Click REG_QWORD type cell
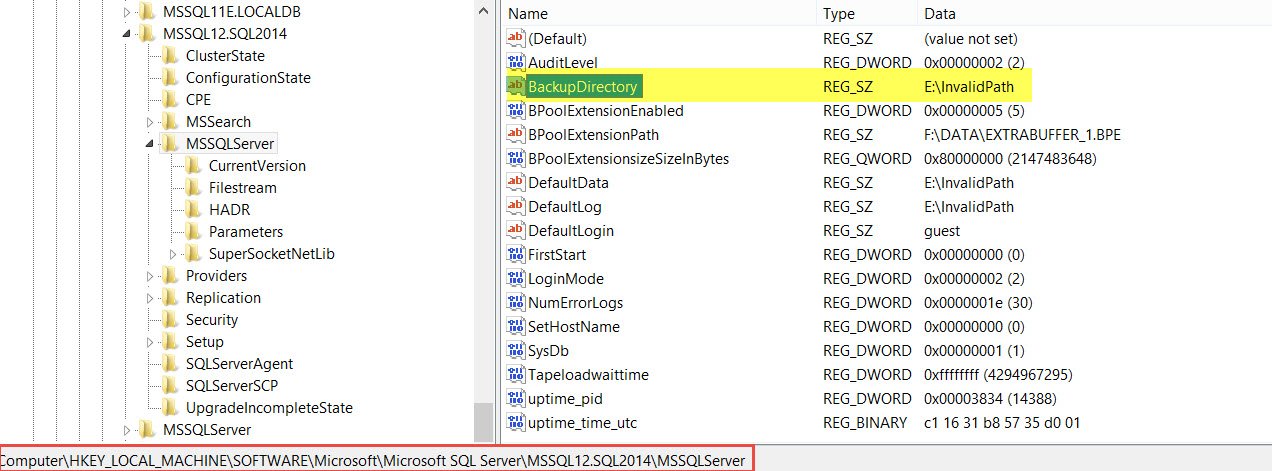The height and width of the screenshot is (471, 1272). tap(867, 159)
